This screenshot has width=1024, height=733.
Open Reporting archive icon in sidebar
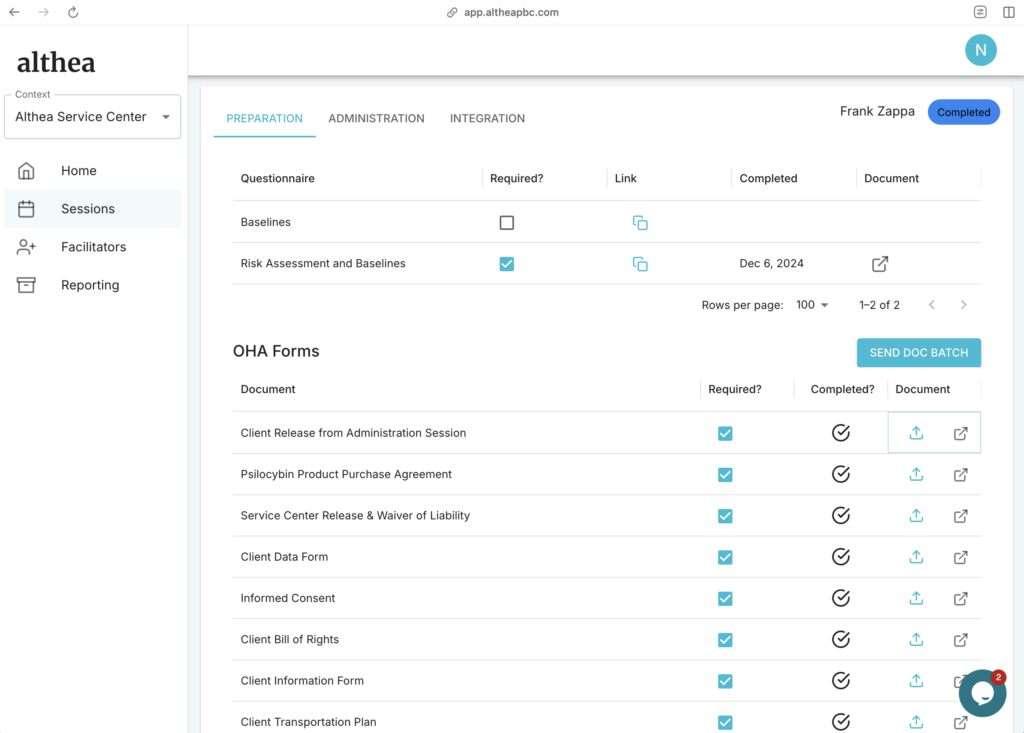coord(26,285)
